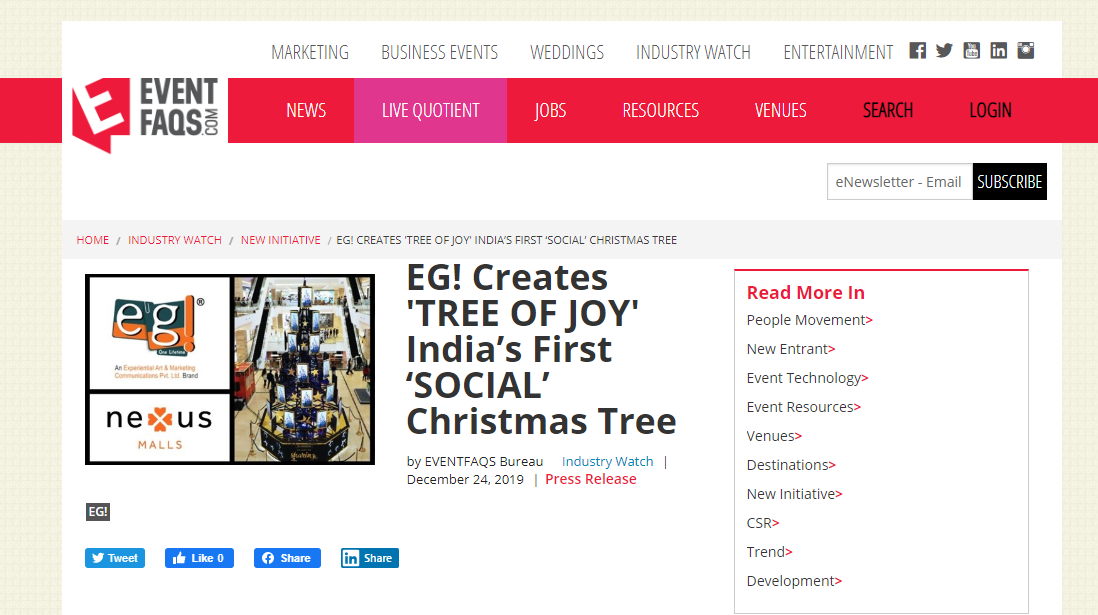1098x615 pixels.
Task: Open New Entrant in Read More In
Action: click(791, 349)
